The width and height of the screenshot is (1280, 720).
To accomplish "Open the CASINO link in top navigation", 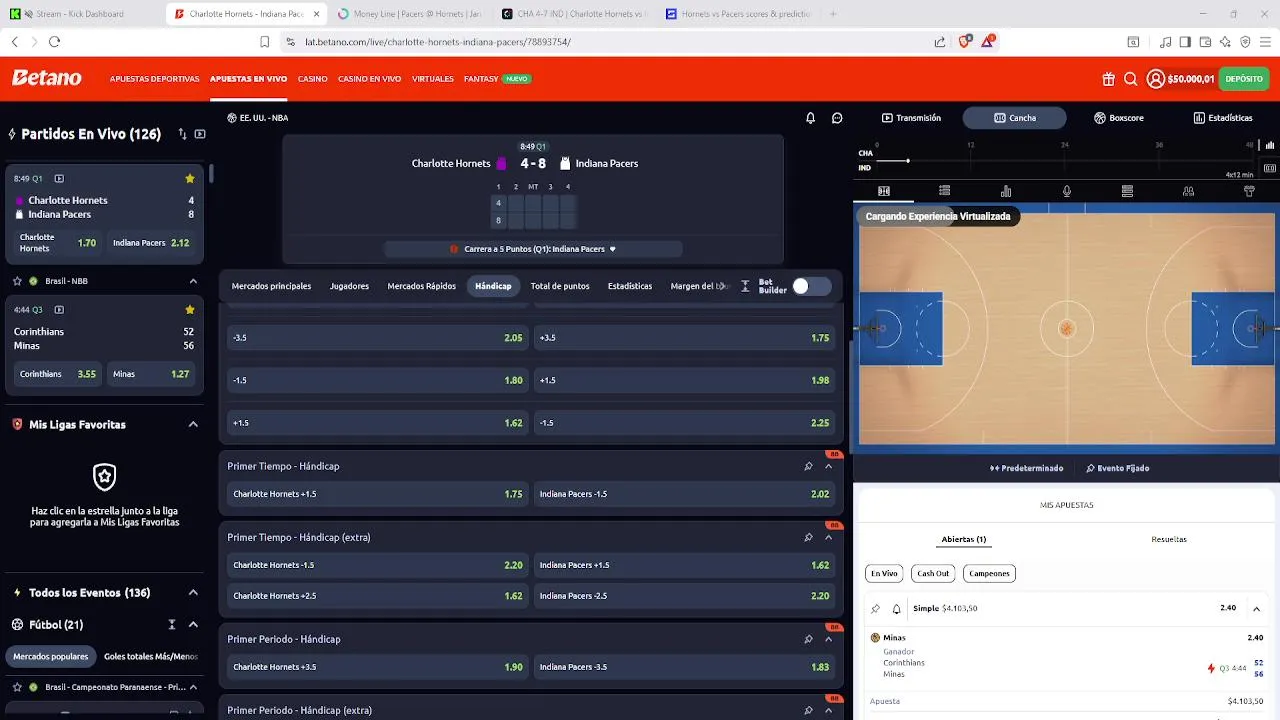I will [312, 79].
